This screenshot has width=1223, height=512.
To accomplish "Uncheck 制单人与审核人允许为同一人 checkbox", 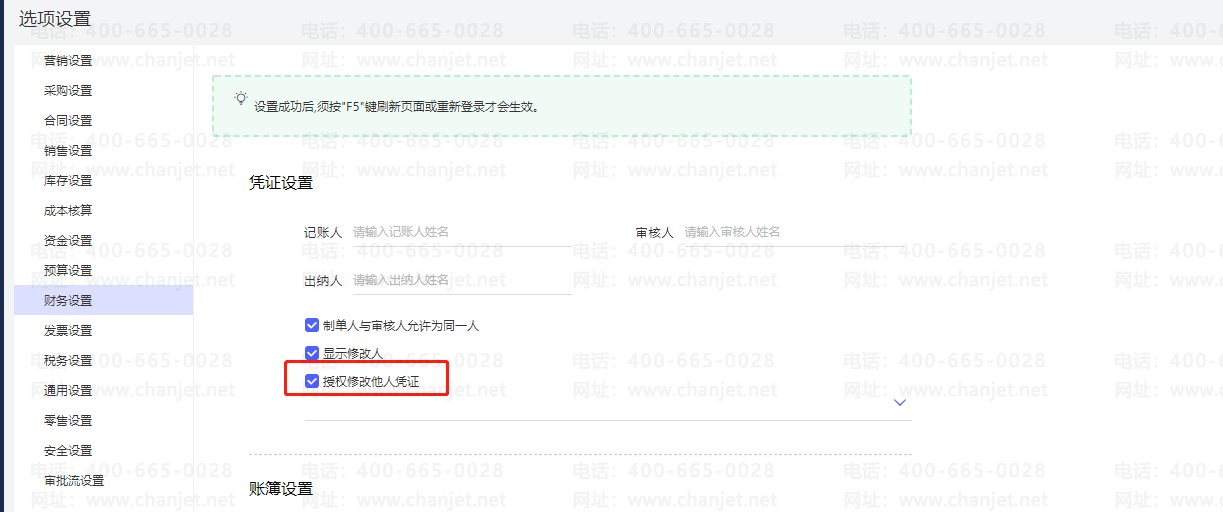I will pos(312,325).
